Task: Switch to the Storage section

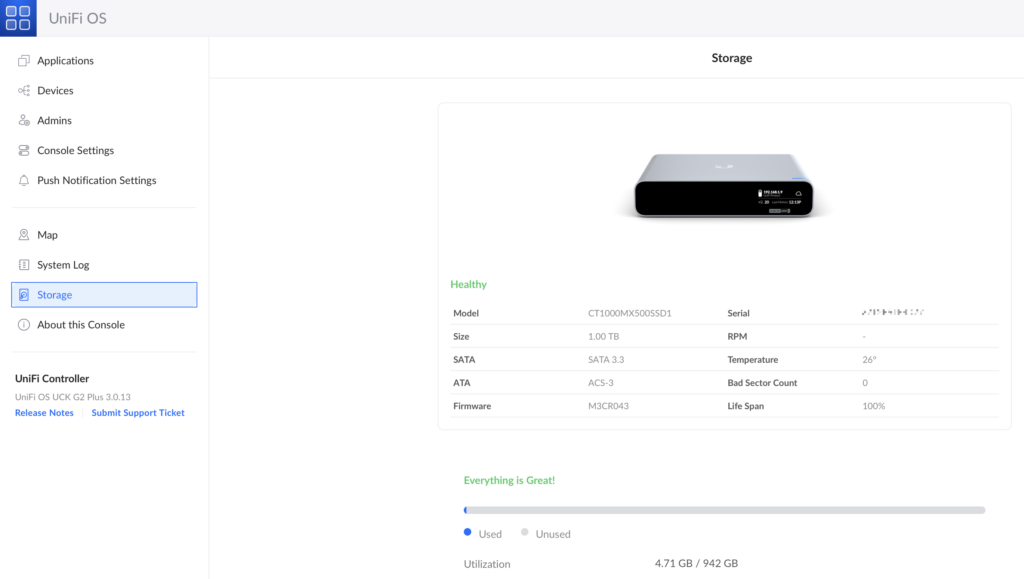Action: 53,294
